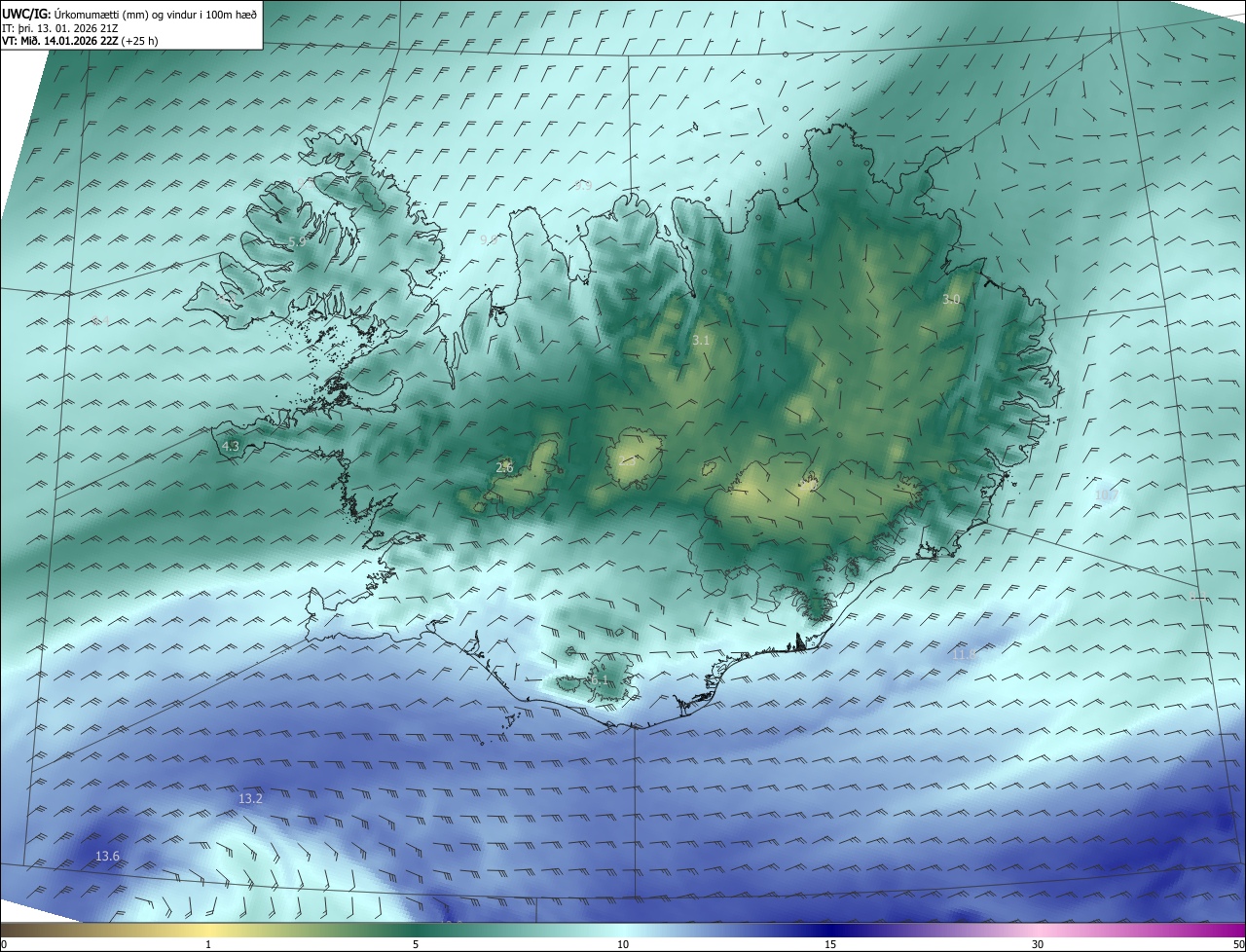Click the 13.2 value label on the map

(x=250, y=798)
